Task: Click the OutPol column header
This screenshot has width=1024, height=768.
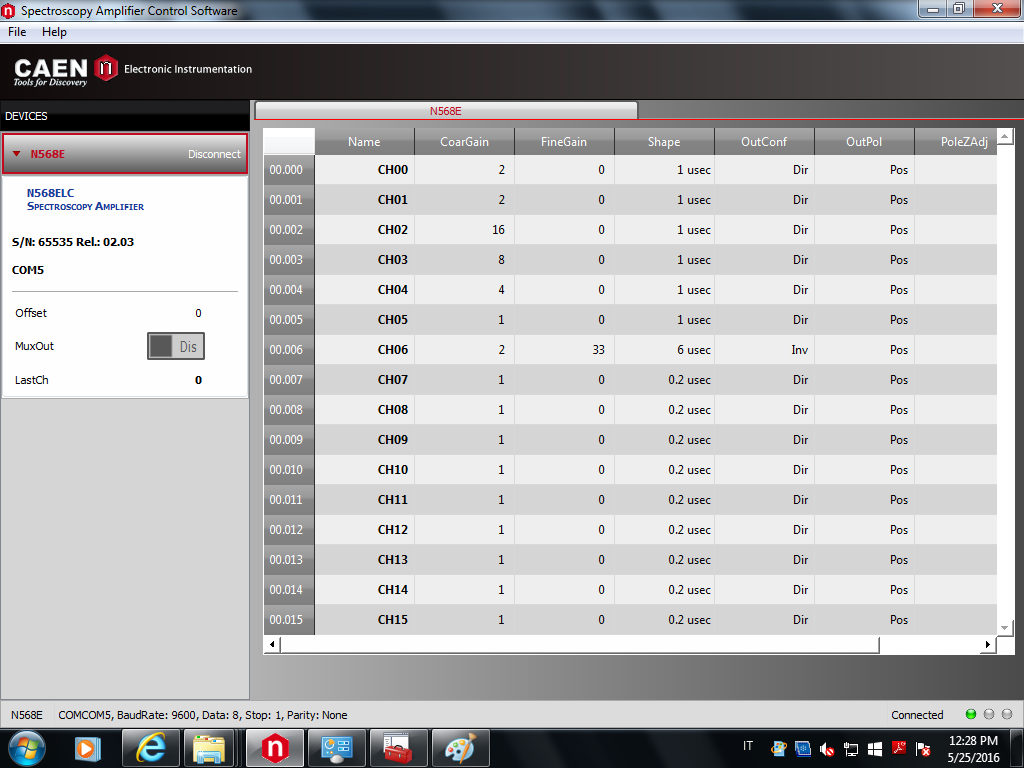Action: click(x=864, y=142)
